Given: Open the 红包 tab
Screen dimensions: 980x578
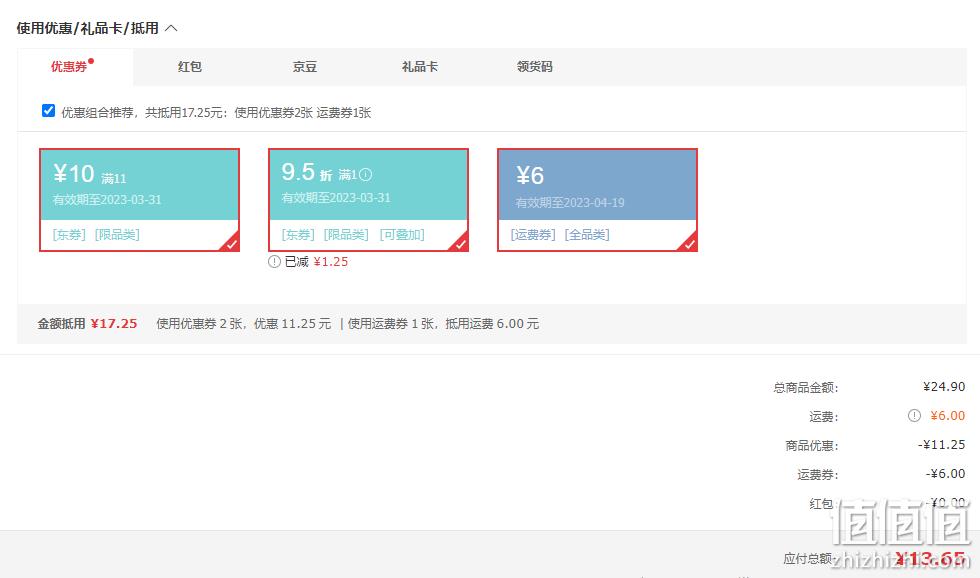Looking at the screenshot, I should [x=189, y=66].
